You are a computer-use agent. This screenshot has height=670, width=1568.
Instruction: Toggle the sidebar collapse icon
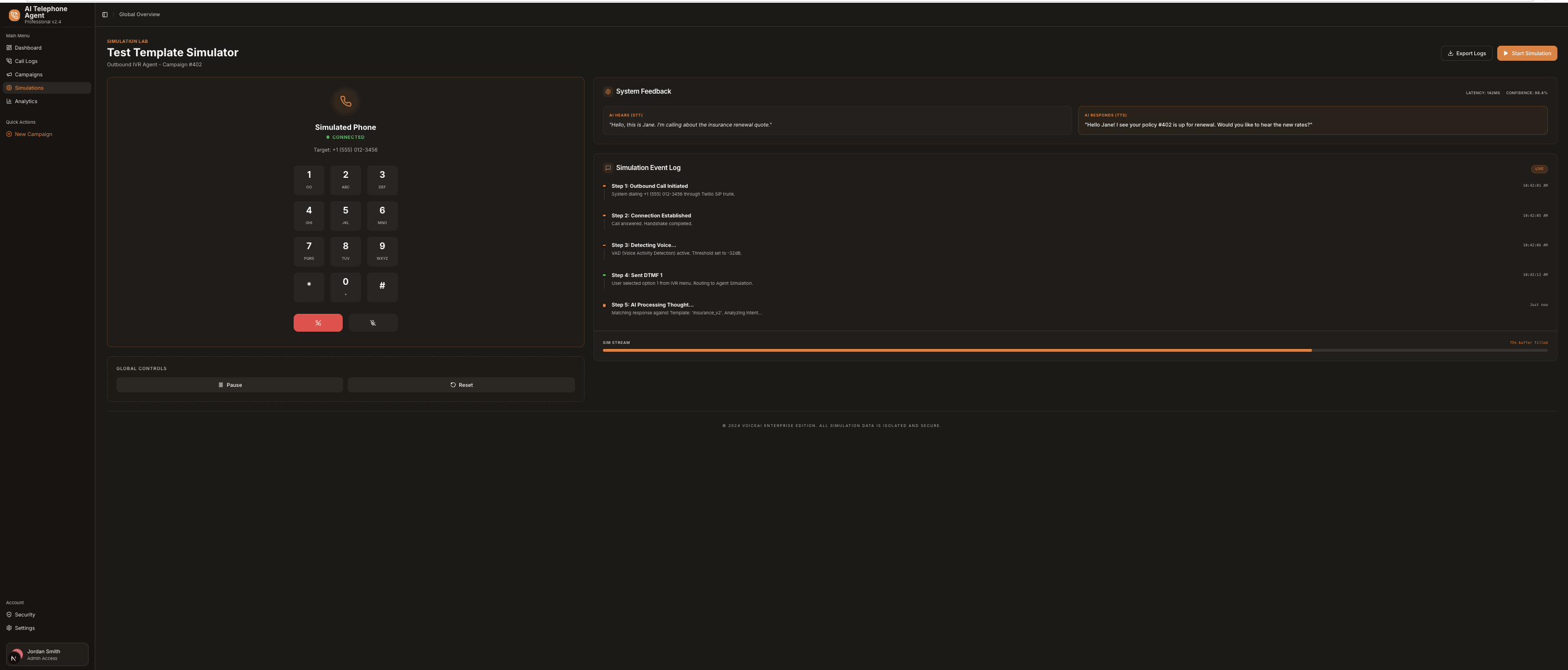(x=105, y=14)
